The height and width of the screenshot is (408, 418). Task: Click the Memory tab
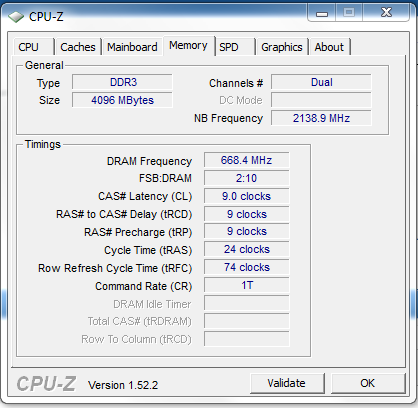[x=188, y=45]
